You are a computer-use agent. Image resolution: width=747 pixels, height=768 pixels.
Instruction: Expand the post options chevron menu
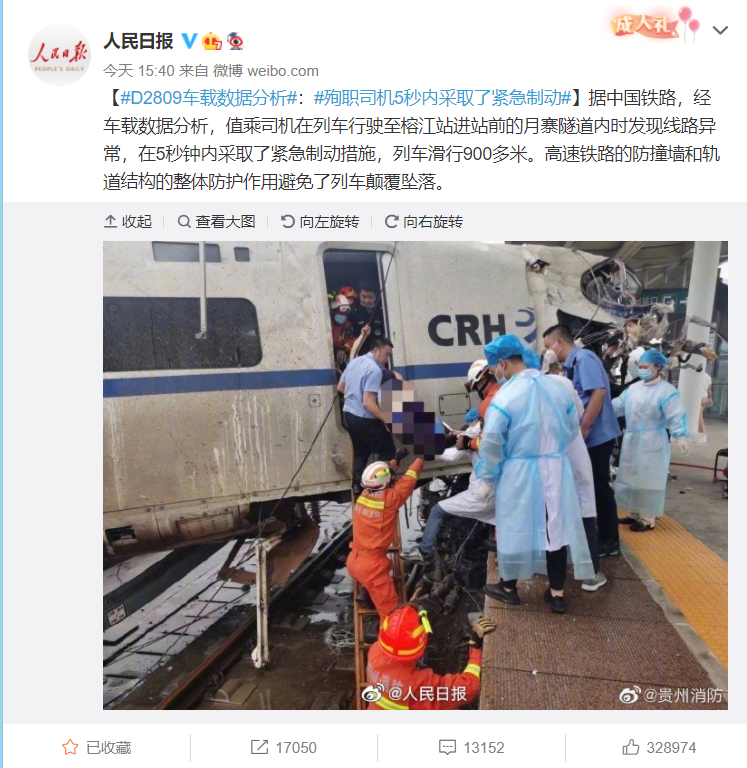tap(720, 30)
